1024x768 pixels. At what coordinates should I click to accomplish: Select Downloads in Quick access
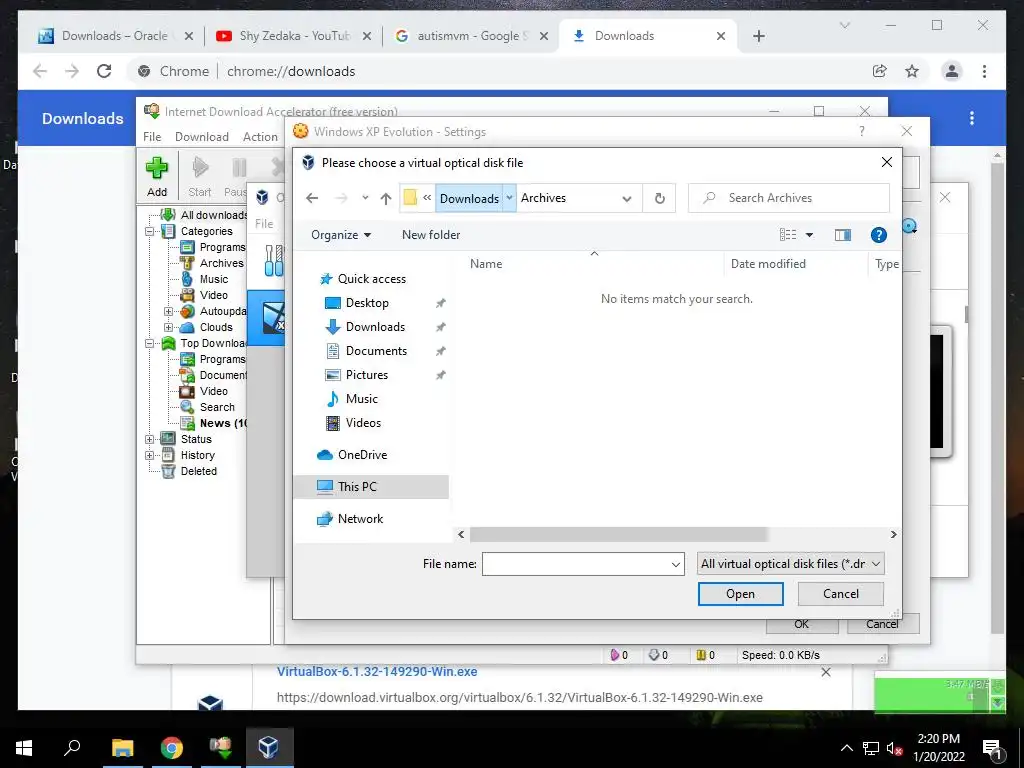point(375,327)
